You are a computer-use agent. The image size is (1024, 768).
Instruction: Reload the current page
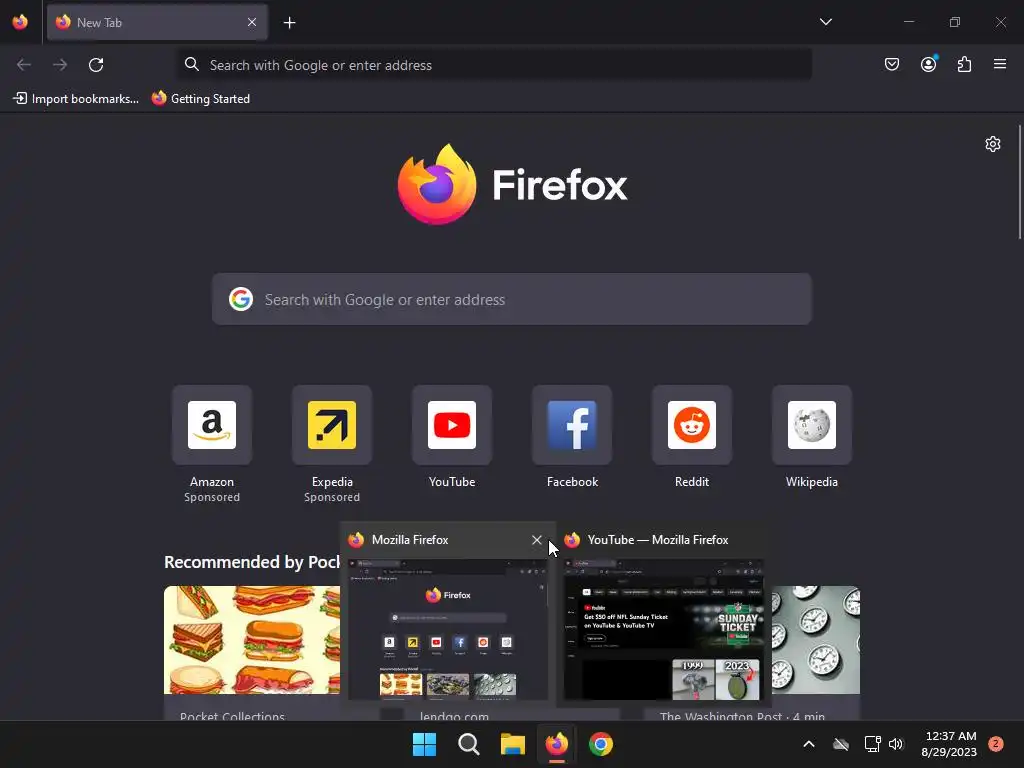(x=96, y=65)
